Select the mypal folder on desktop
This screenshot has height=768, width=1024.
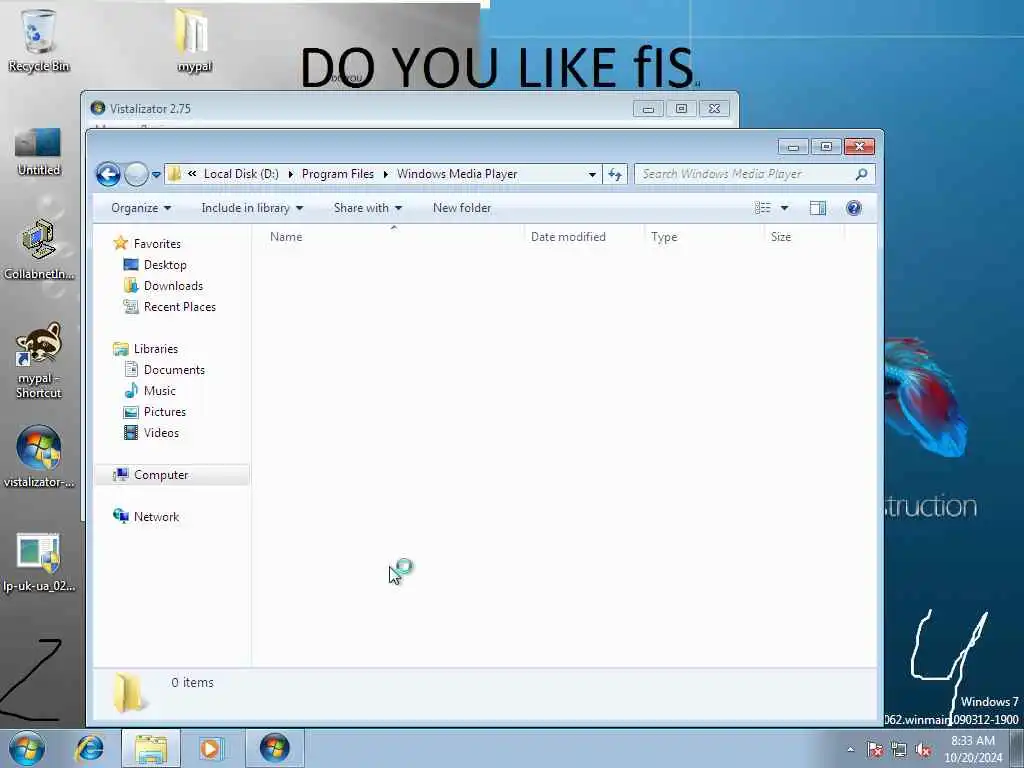(x=194, y=40)
